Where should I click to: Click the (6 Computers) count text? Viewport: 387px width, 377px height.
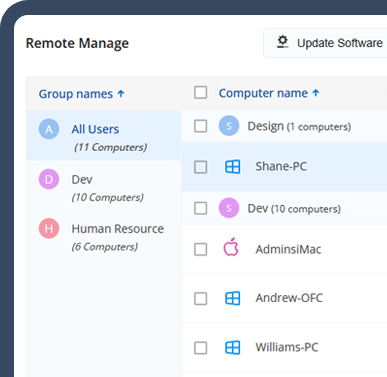click(x=105, y=247)
